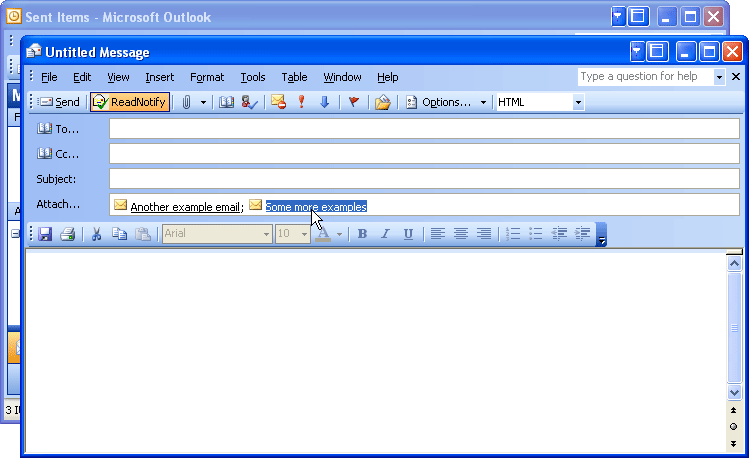
Task: Click the Send button
Action: (59, 102)
